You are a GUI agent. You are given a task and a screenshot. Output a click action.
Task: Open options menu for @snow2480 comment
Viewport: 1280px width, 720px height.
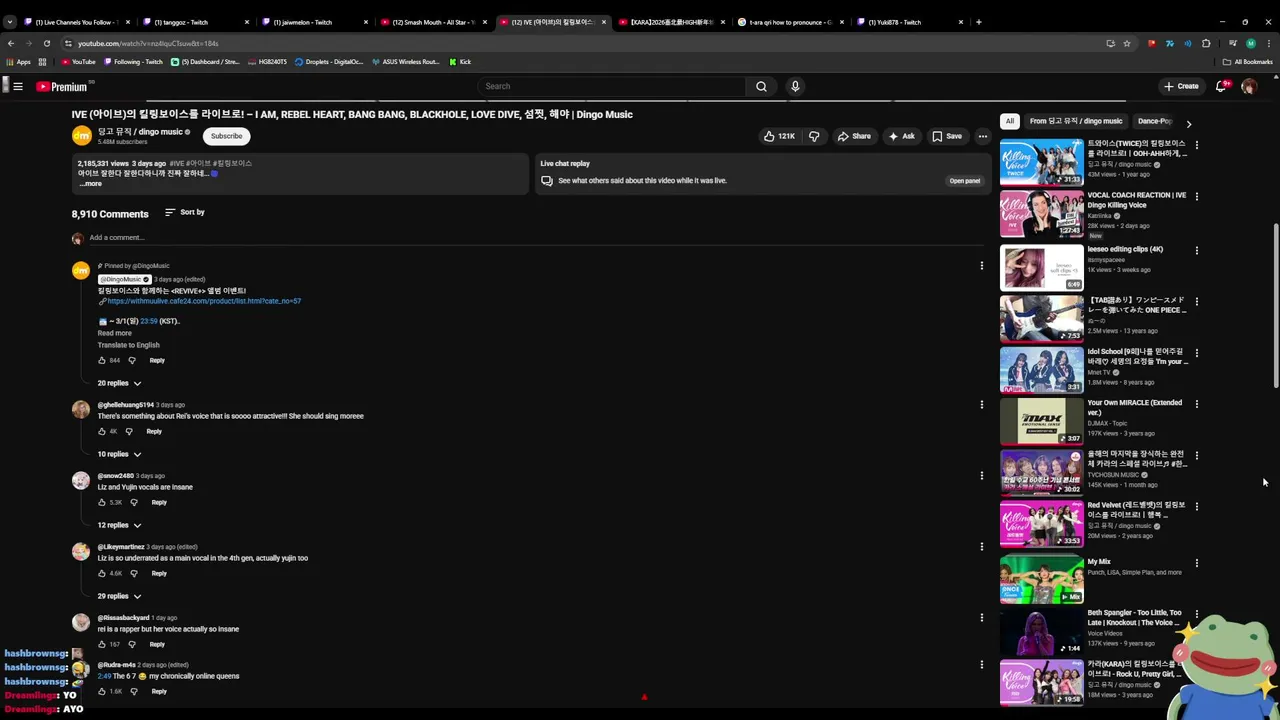pos(982,475)
